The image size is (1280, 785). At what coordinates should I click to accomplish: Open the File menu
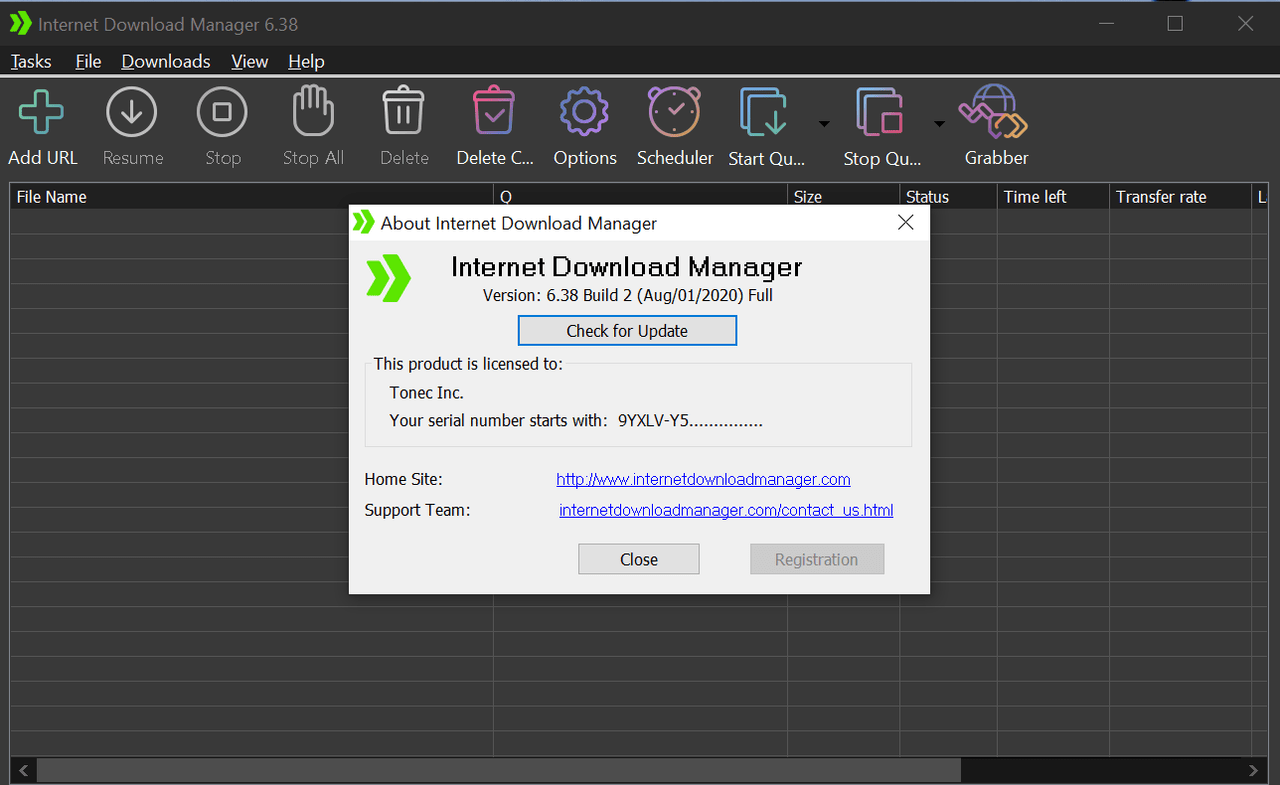coord(88,61)
